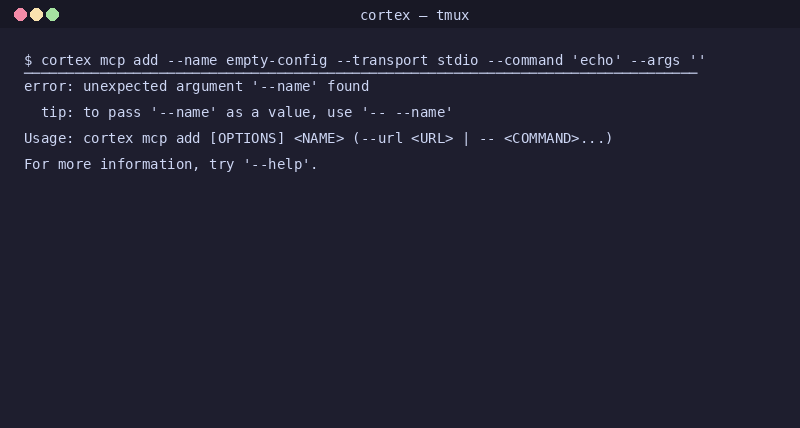
Task: Click the word 'stdio' in the command
Action: click(x=458, y=60)
